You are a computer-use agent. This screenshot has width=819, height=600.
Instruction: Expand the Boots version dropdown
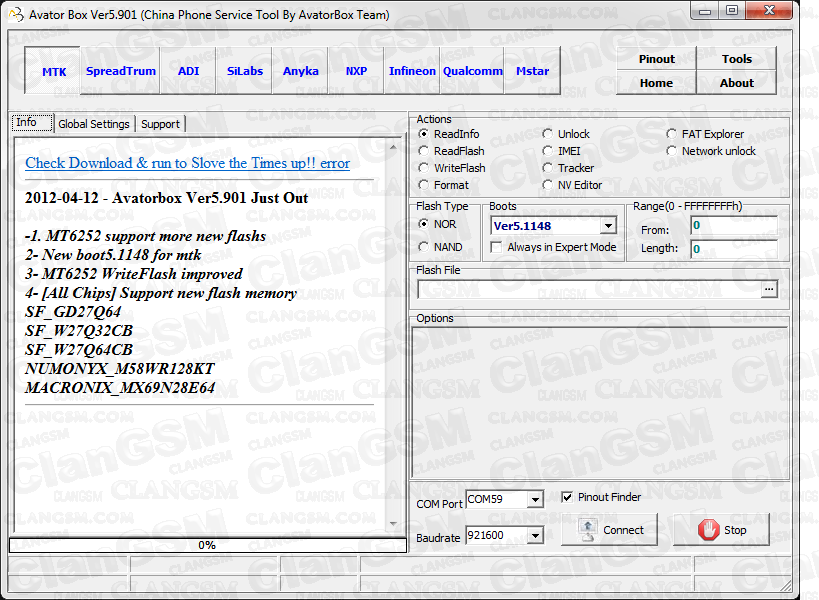coord(608,226)
